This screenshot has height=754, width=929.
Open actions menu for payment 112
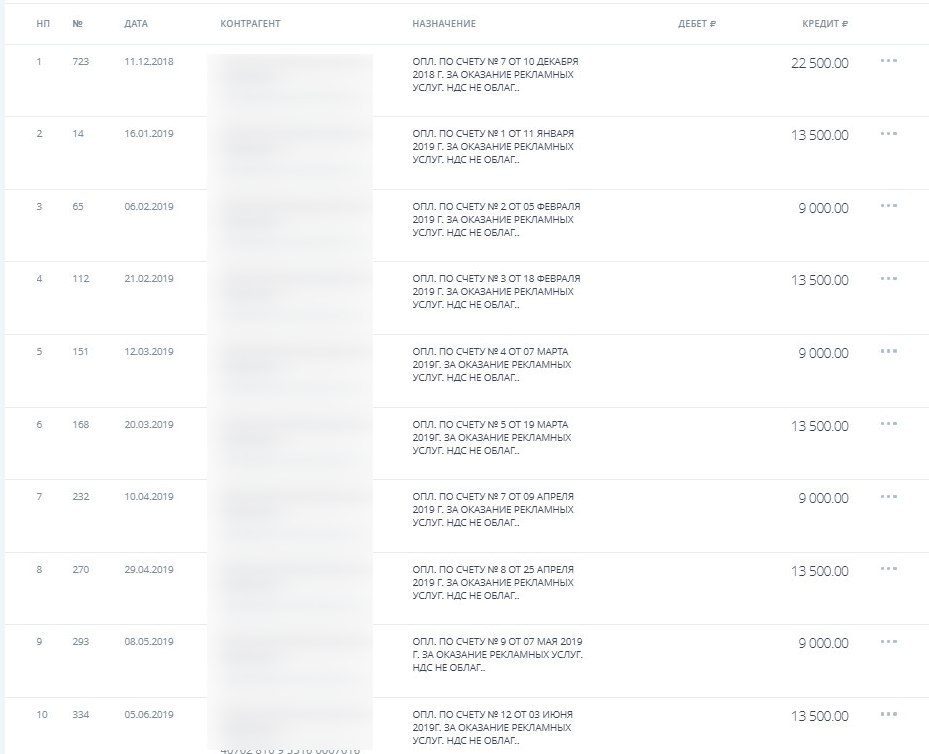889,278
